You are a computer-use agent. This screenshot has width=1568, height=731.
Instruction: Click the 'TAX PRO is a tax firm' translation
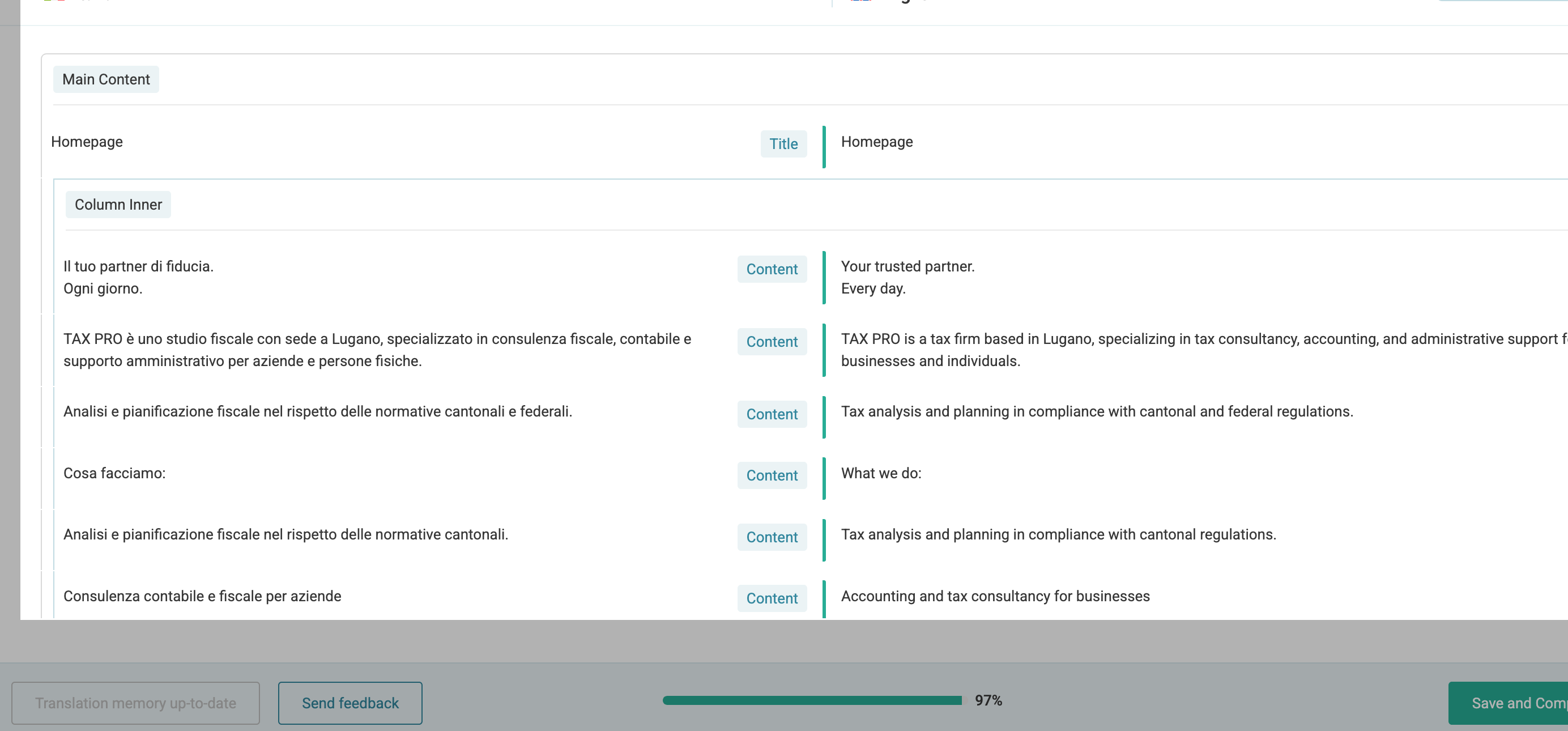pos(1157,350)
